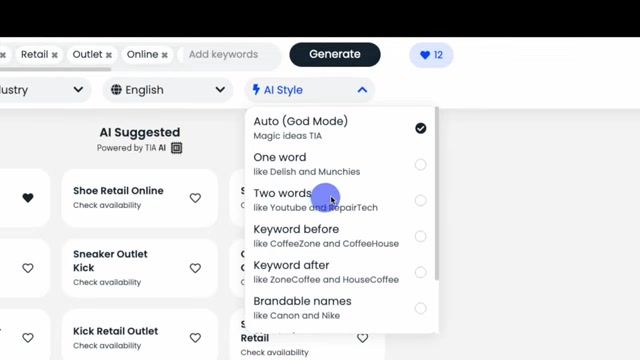This screenshot has width=640, height=360.
Task: Click the TIA AI chip icon
Action: [x=176, y=148]
